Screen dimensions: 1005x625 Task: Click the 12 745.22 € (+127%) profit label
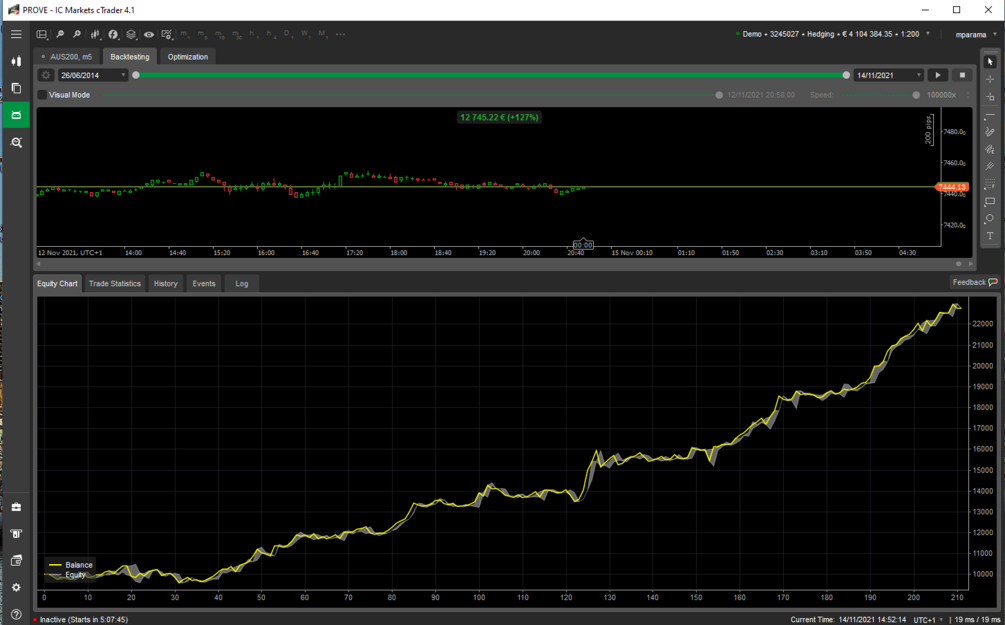[x=499, y=117]
